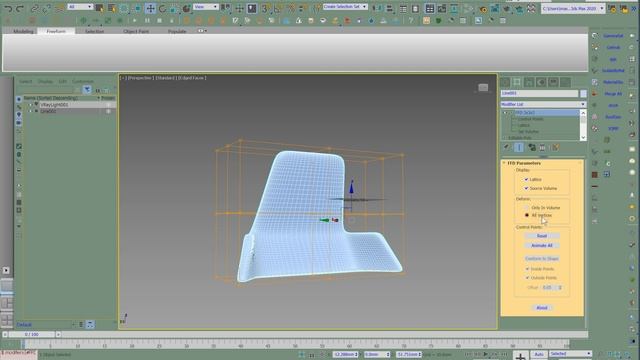The height and width of the screenshot is (360, 640).
Task: Click the Undo arrow icon
Action: click(8, 8)
